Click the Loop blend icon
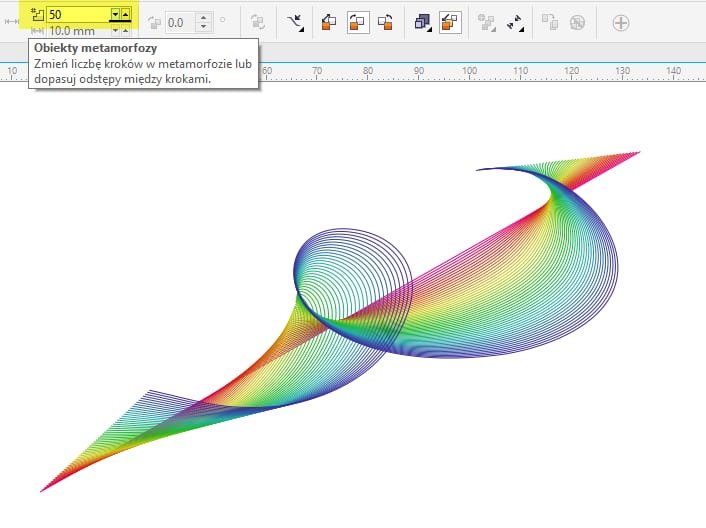The image size is (706, 528). (x=257, y=21)
